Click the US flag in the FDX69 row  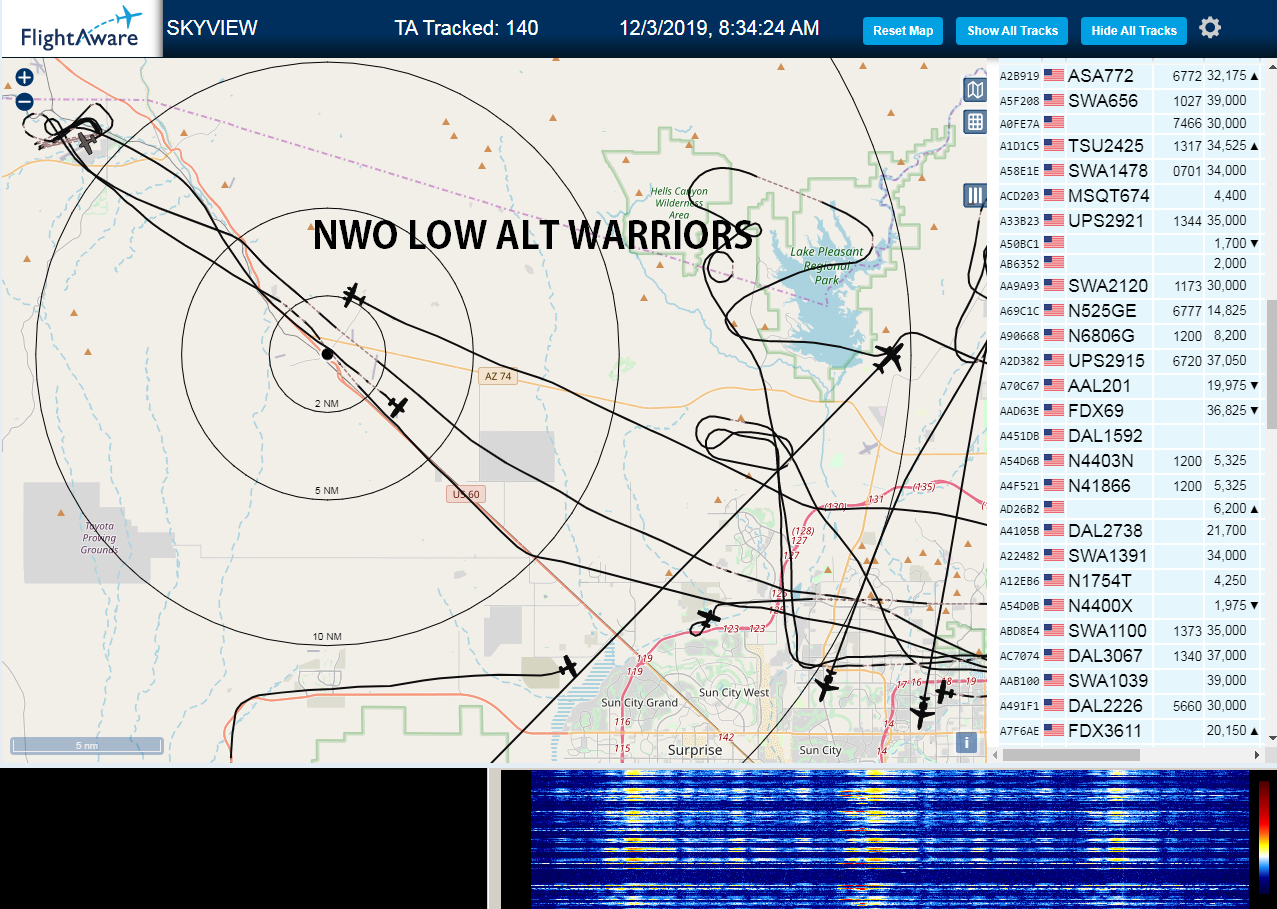pos(1053,410)
